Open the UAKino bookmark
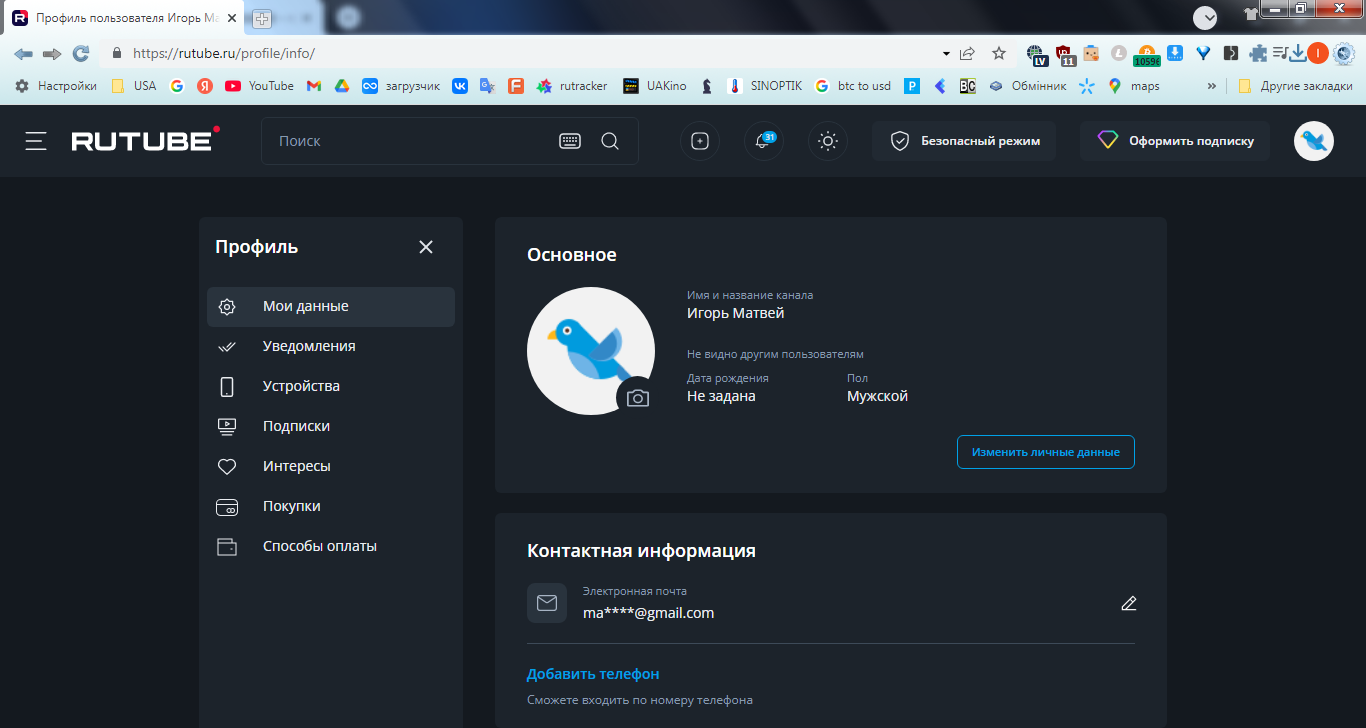This screenshot has width=1366, height=728. coord(655,86)
